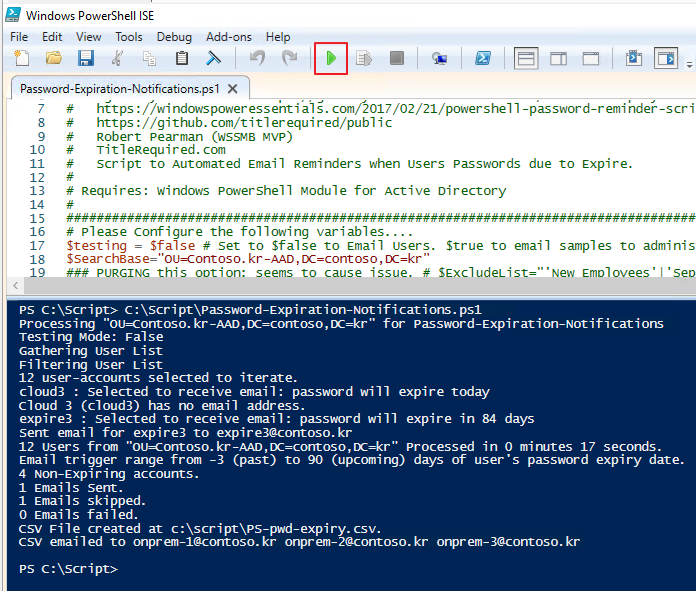The width and height of the screenshot is (696, 591).
Task: Click '4 Non-Expiring accounts.' output line
Action: click(x=109, y=474)
